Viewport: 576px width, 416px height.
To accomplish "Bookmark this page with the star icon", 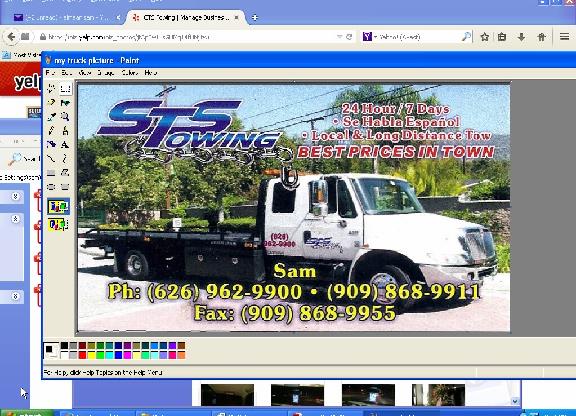I will [485, 37].
